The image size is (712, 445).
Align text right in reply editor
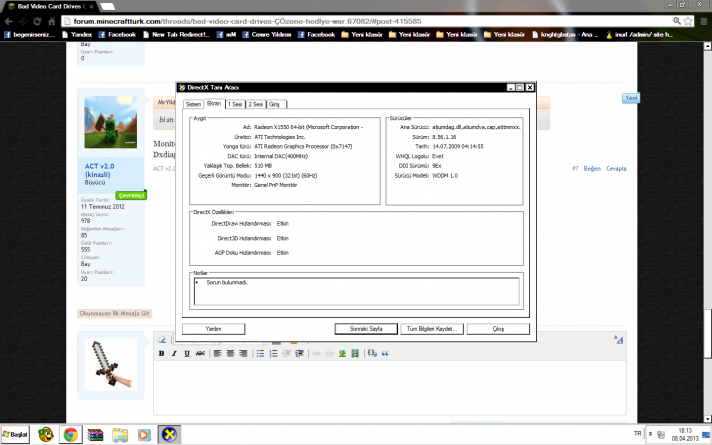click(x=243, y=353)
